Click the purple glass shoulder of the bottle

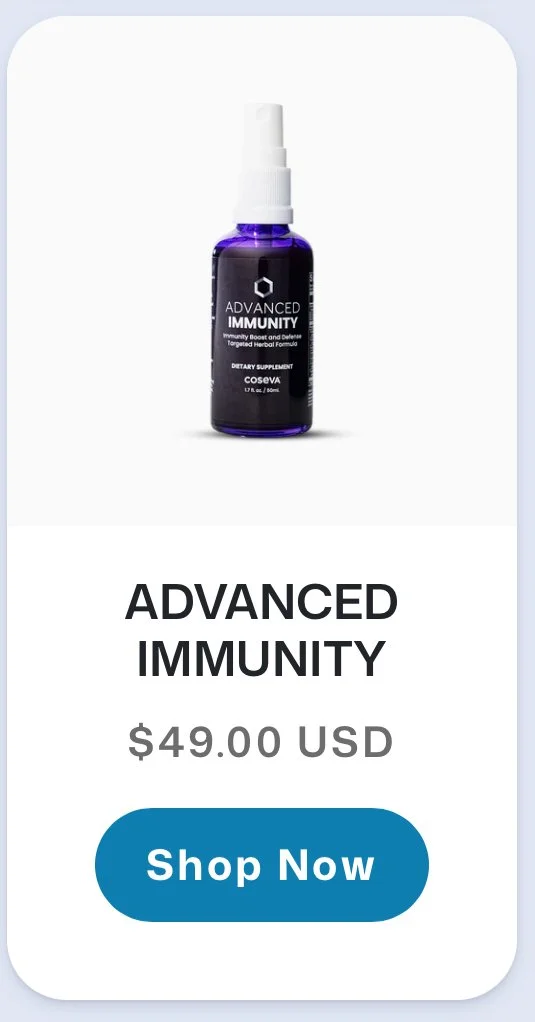(263, 237)
